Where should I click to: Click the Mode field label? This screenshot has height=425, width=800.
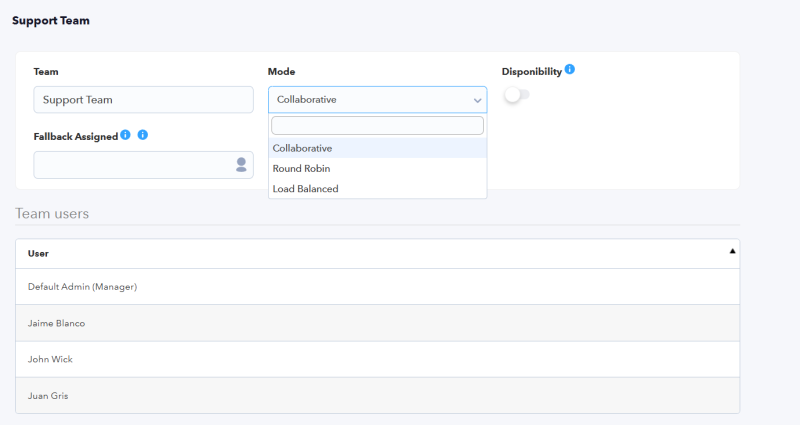pyautogui.click(x=282, y=71)
